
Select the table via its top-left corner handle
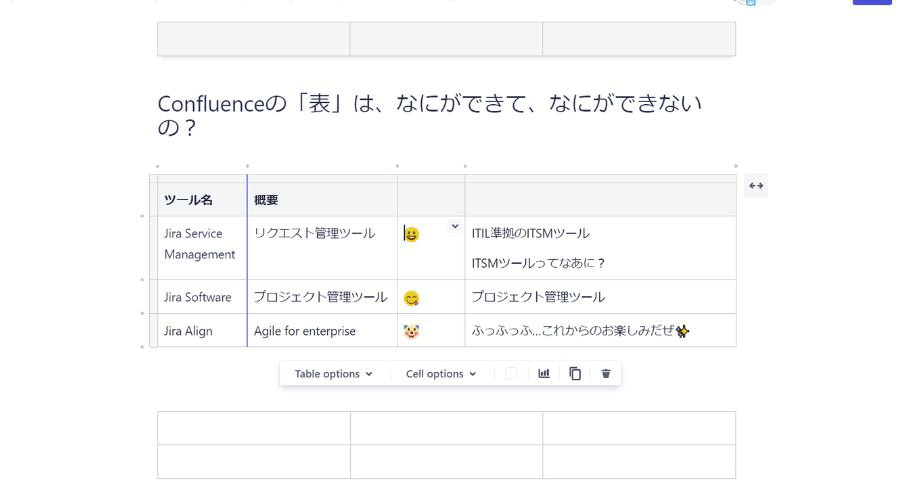point(153,179)
